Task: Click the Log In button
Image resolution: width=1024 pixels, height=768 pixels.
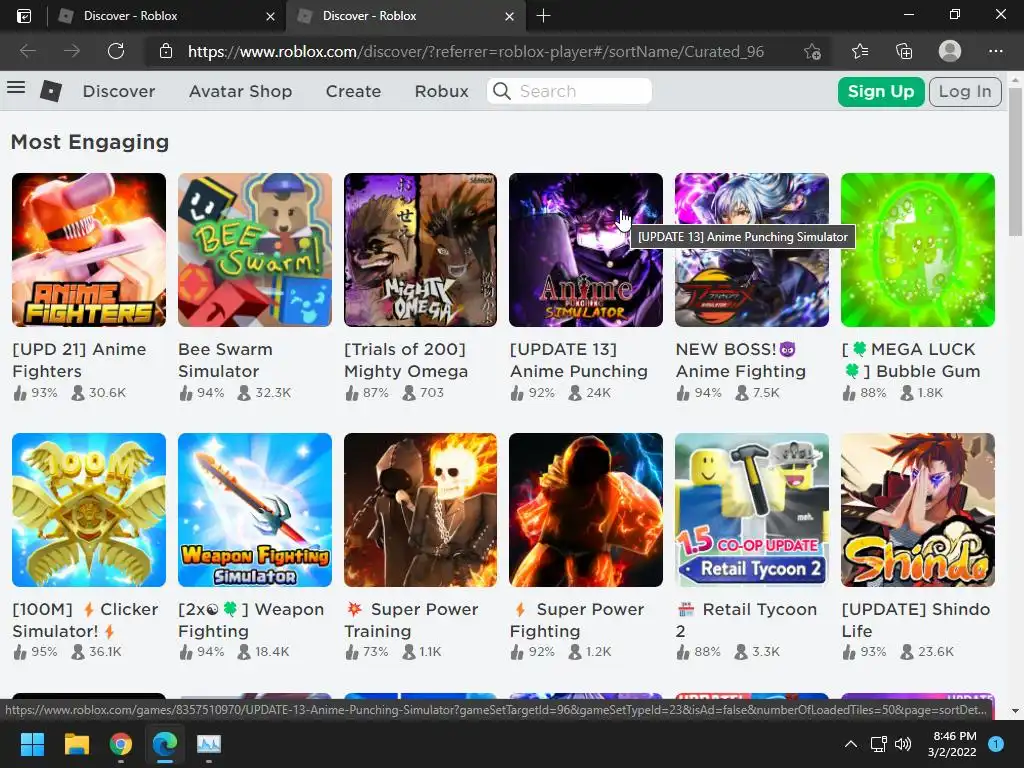Action: coord(965,91)
